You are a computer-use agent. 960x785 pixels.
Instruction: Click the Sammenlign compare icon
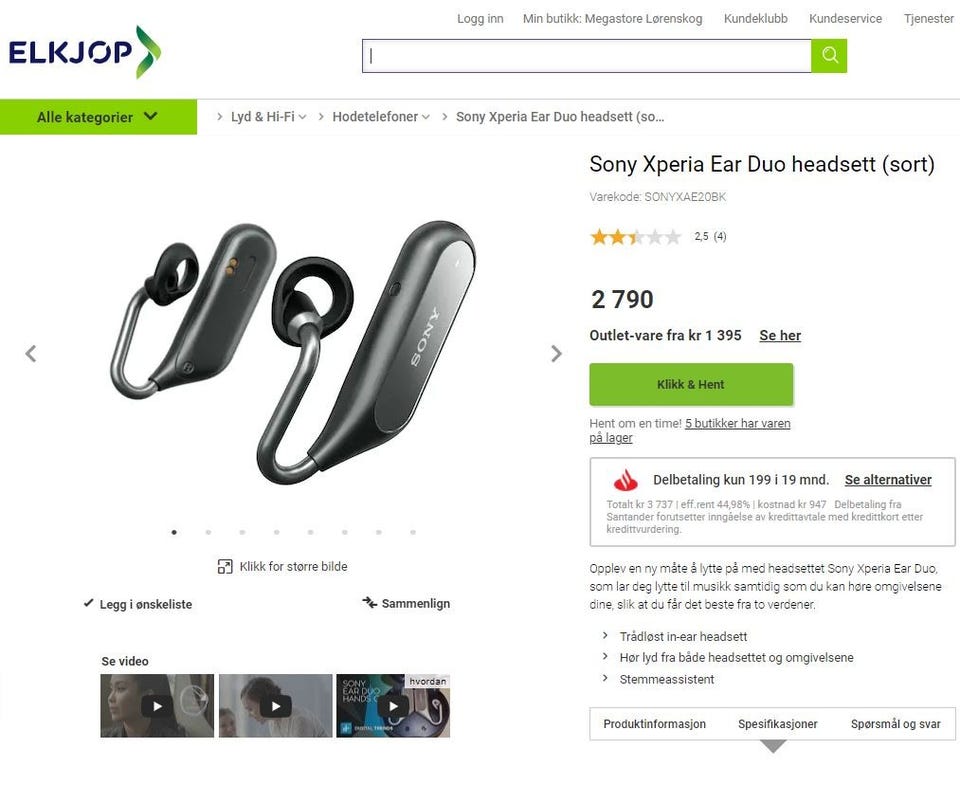(x=369, y=603)
